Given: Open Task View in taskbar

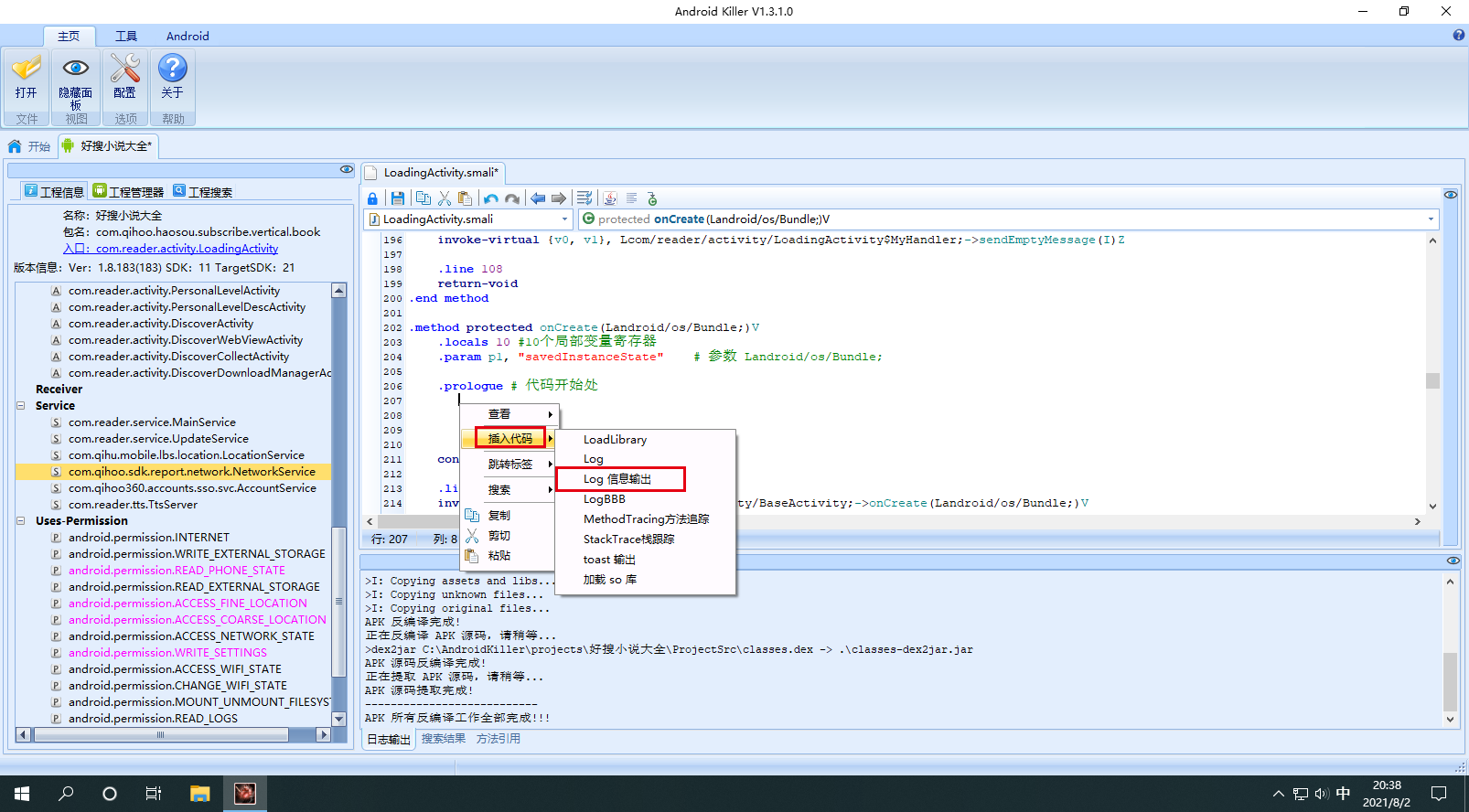Looking at the screenshot, I should 154,794.
